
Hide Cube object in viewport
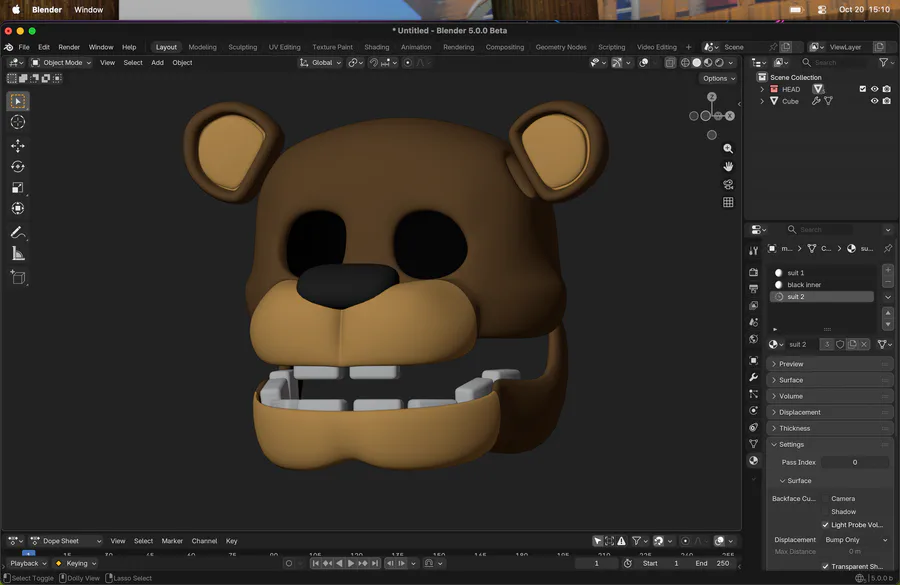pos(874,101)
